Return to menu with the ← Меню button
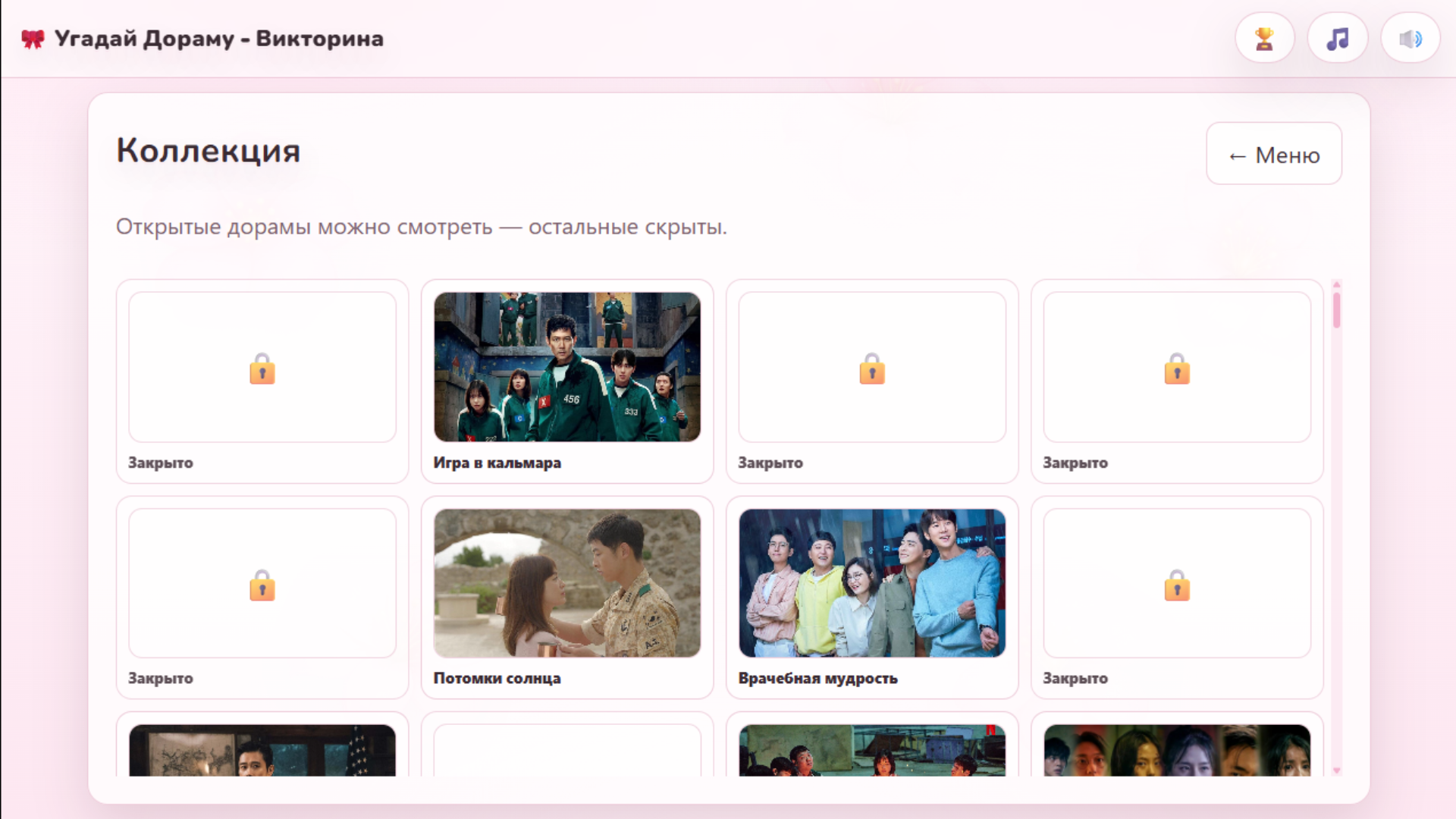The image size is (1456, 819). point(1273,154)
